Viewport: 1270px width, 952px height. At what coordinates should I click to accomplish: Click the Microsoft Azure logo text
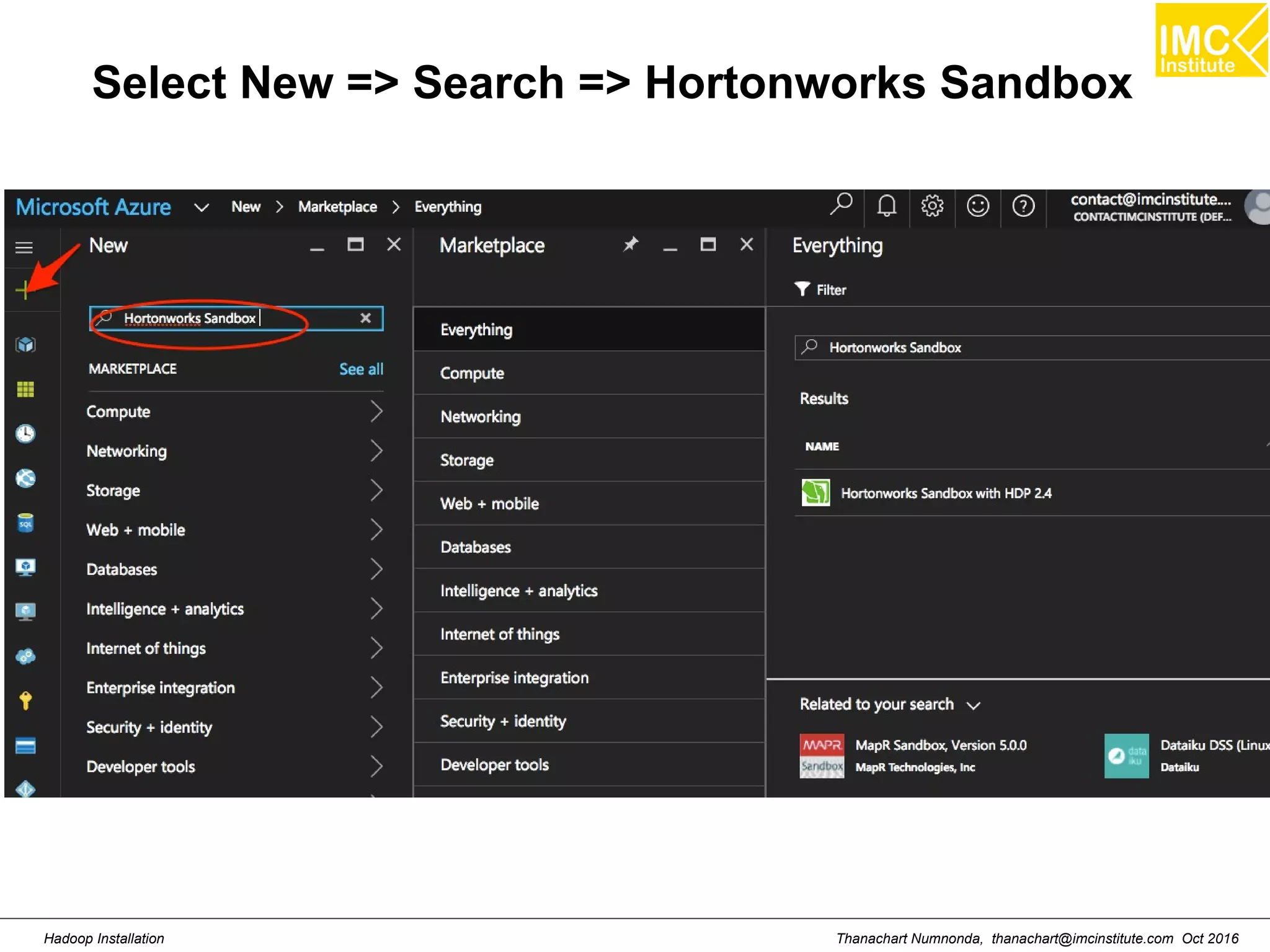coord(93,206)
